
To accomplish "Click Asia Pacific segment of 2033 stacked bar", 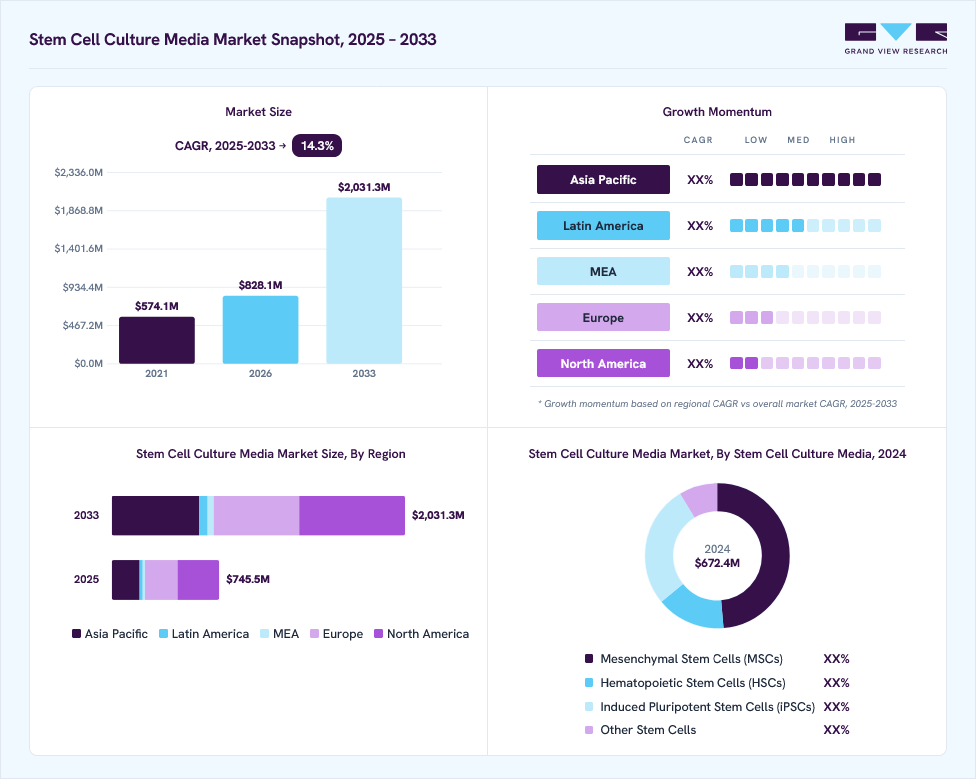I will 156,515.
